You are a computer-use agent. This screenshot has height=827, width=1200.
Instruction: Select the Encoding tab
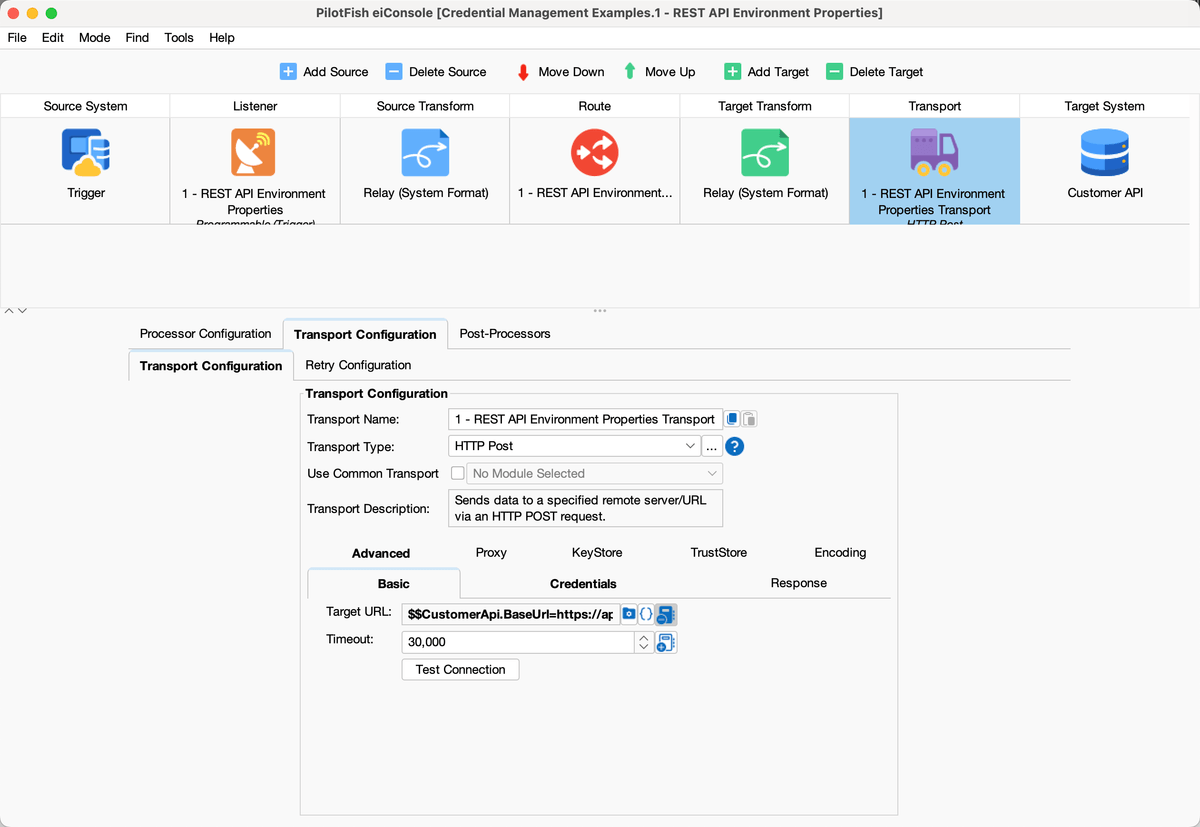click(x=840, y=552)
